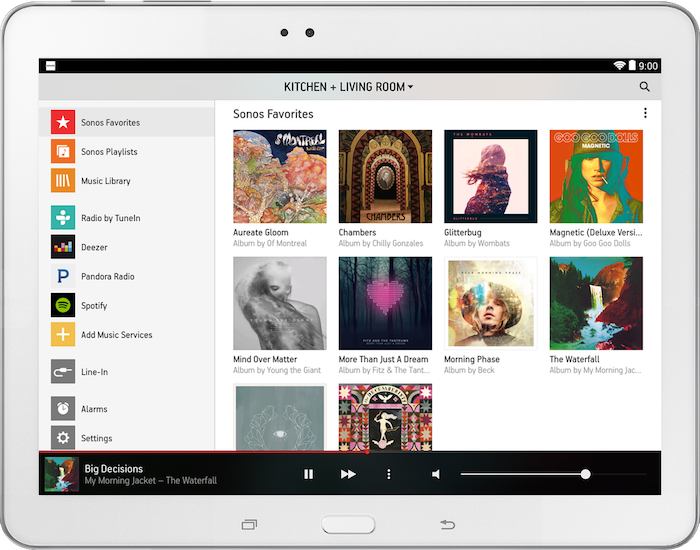Open the Settings gear icon
The width and height of the screenshot is (700, 550).
pyautogui.click(x=63, y=438)
